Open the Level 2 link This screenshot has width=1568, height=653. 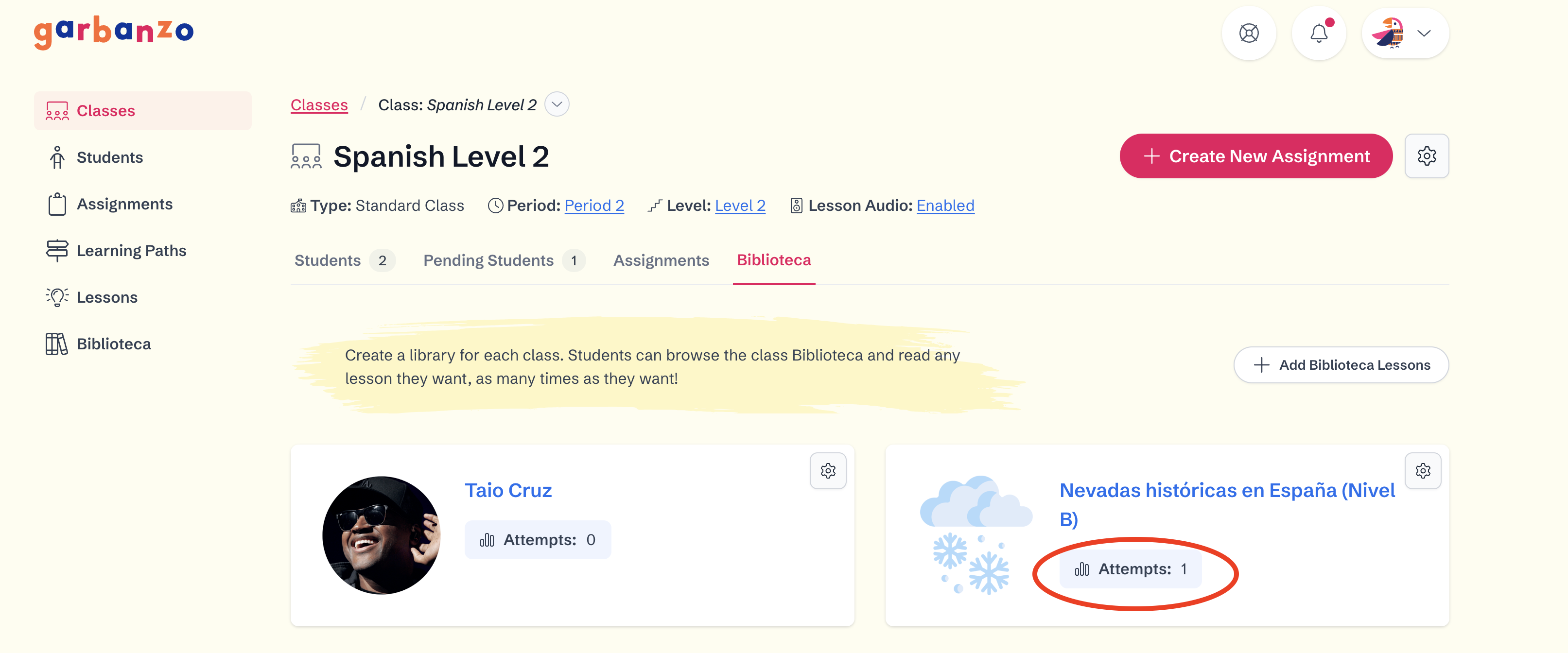740,206
